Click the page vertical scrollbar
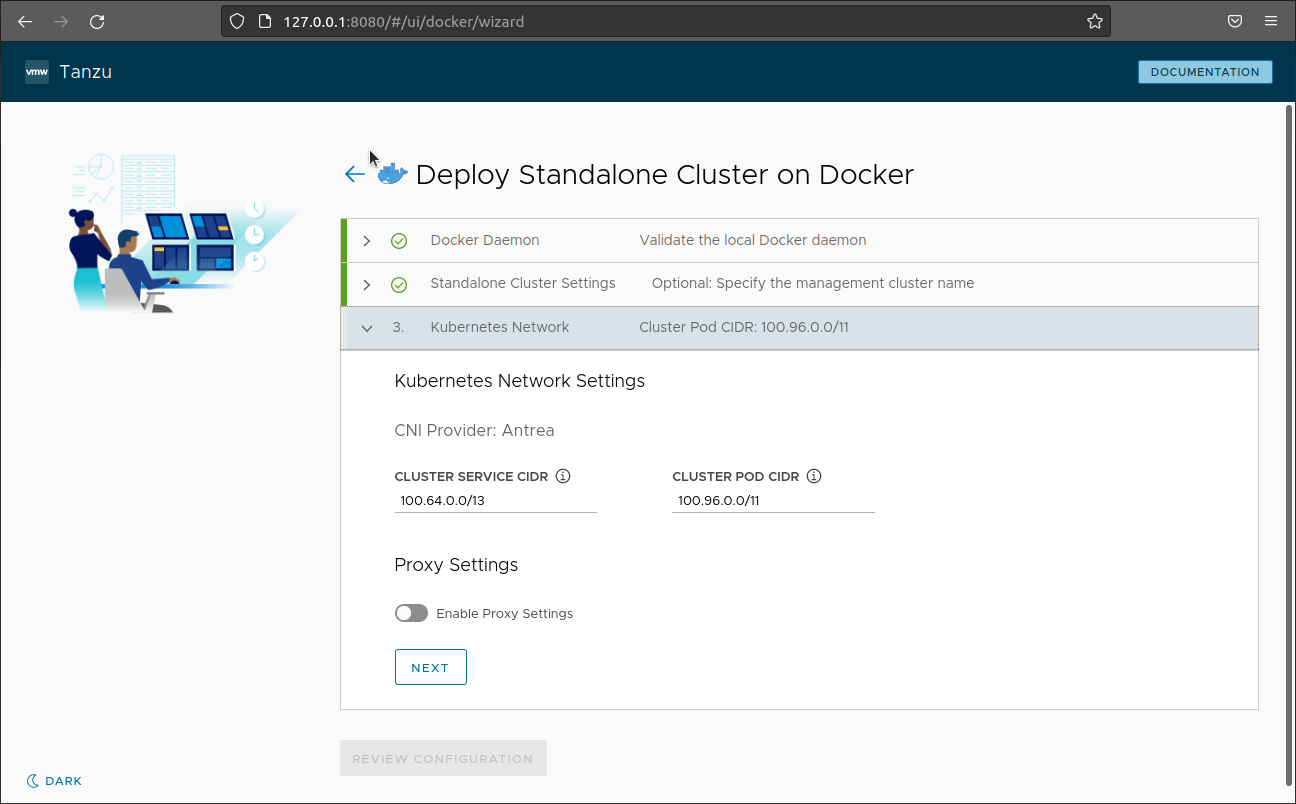Image resolution: width=1296 pixels, height=804 pixels. (x=1288, y=445)
